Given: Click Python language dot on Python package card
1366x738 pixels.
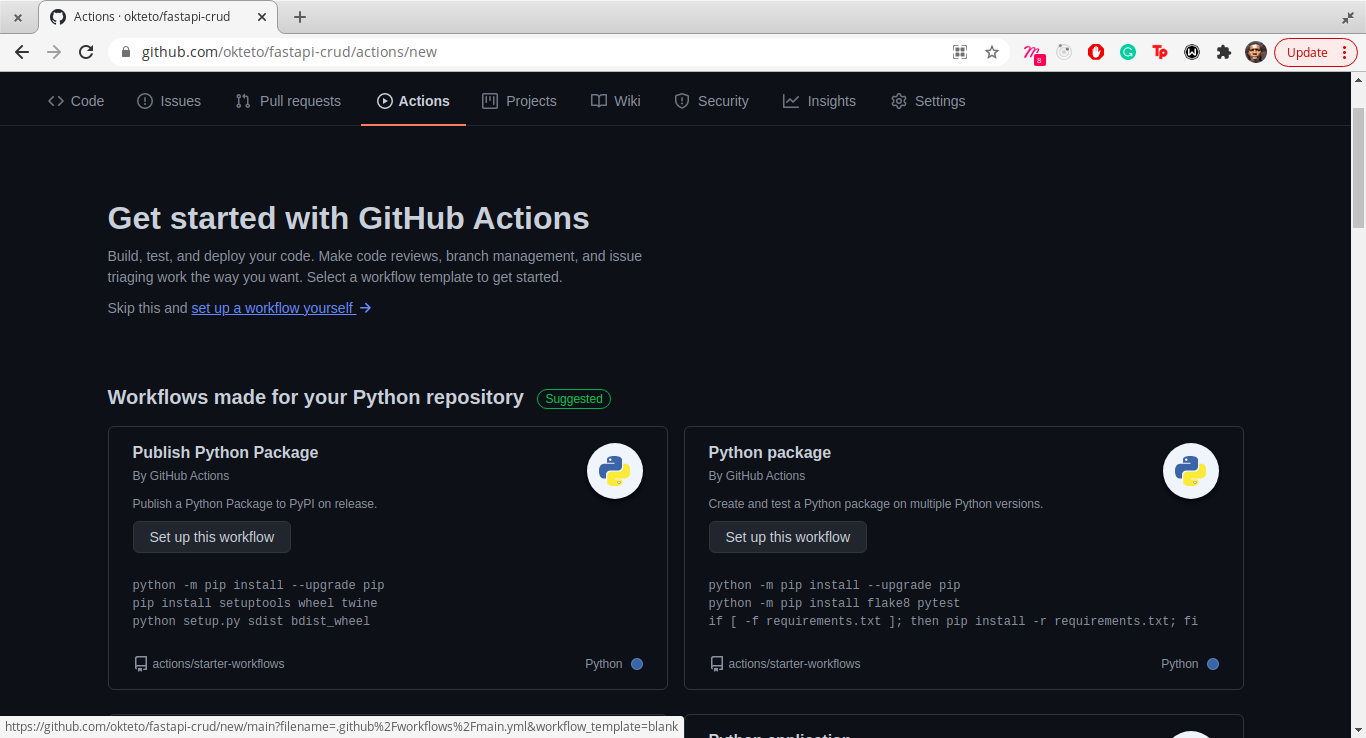Looking at the screenshot, I should pyautogui.click(x=1213, y=664).
